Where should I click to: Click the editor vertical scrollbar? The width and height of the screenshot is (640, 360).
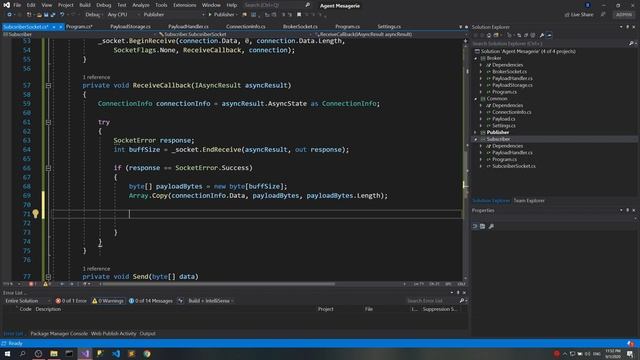coord(465,159)
